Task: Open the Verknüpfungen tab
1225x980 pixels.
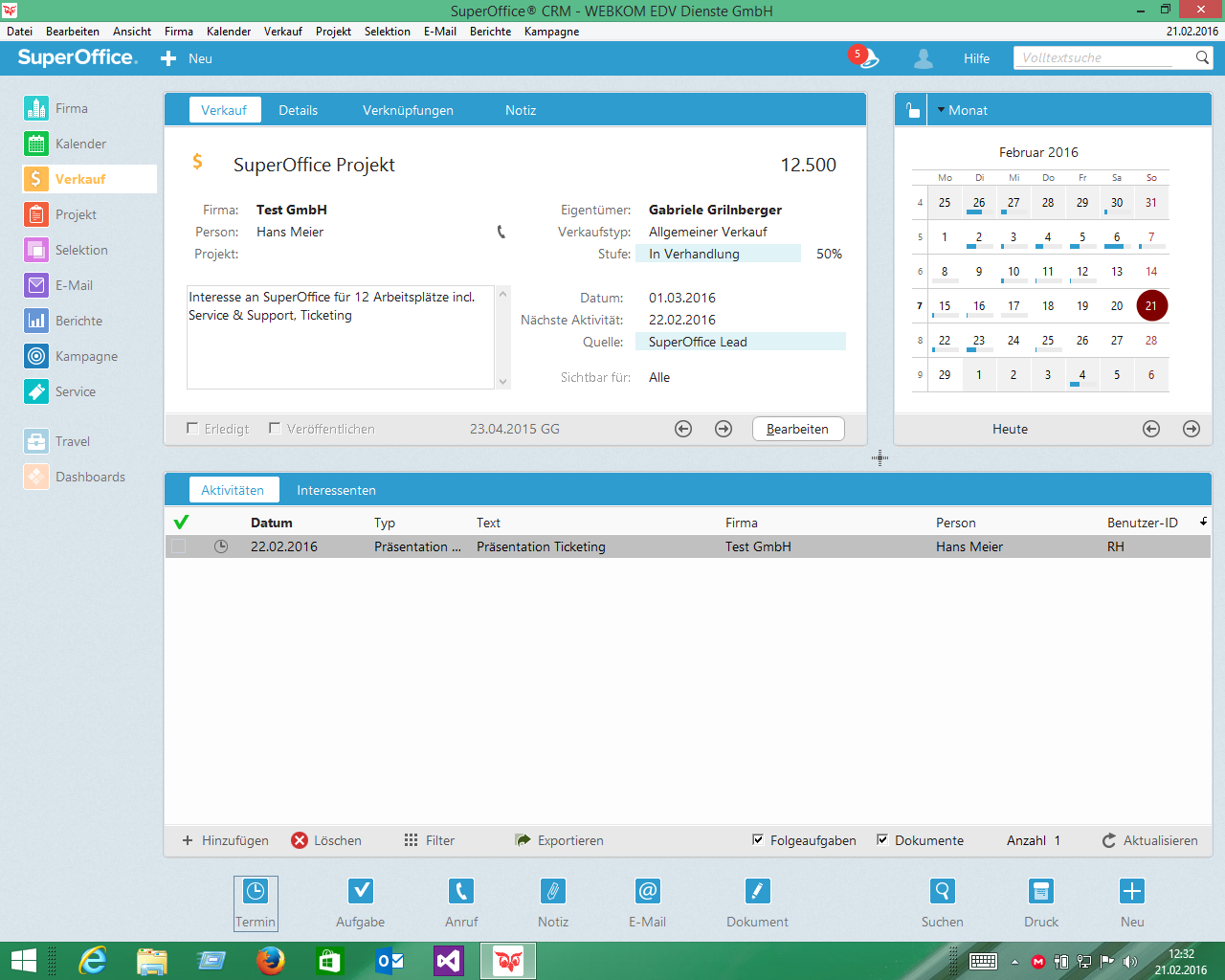Action: (x=408, y=110)
